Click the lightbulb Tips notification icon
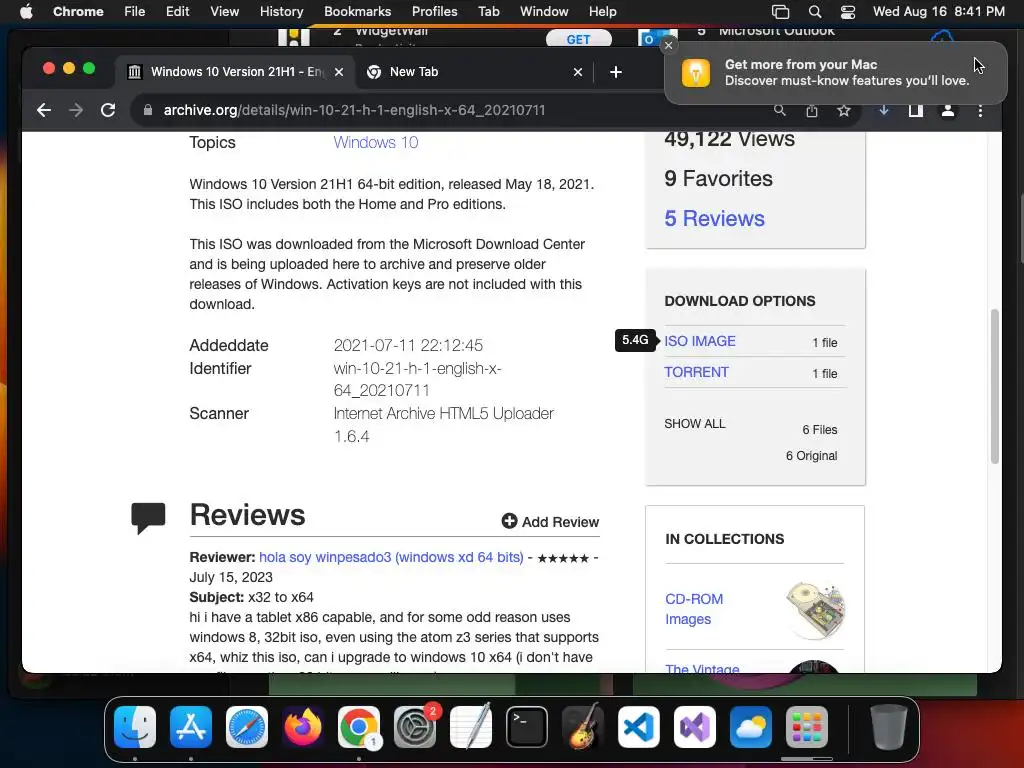This screenshot has width=1024, height=768. click(696, 72)
